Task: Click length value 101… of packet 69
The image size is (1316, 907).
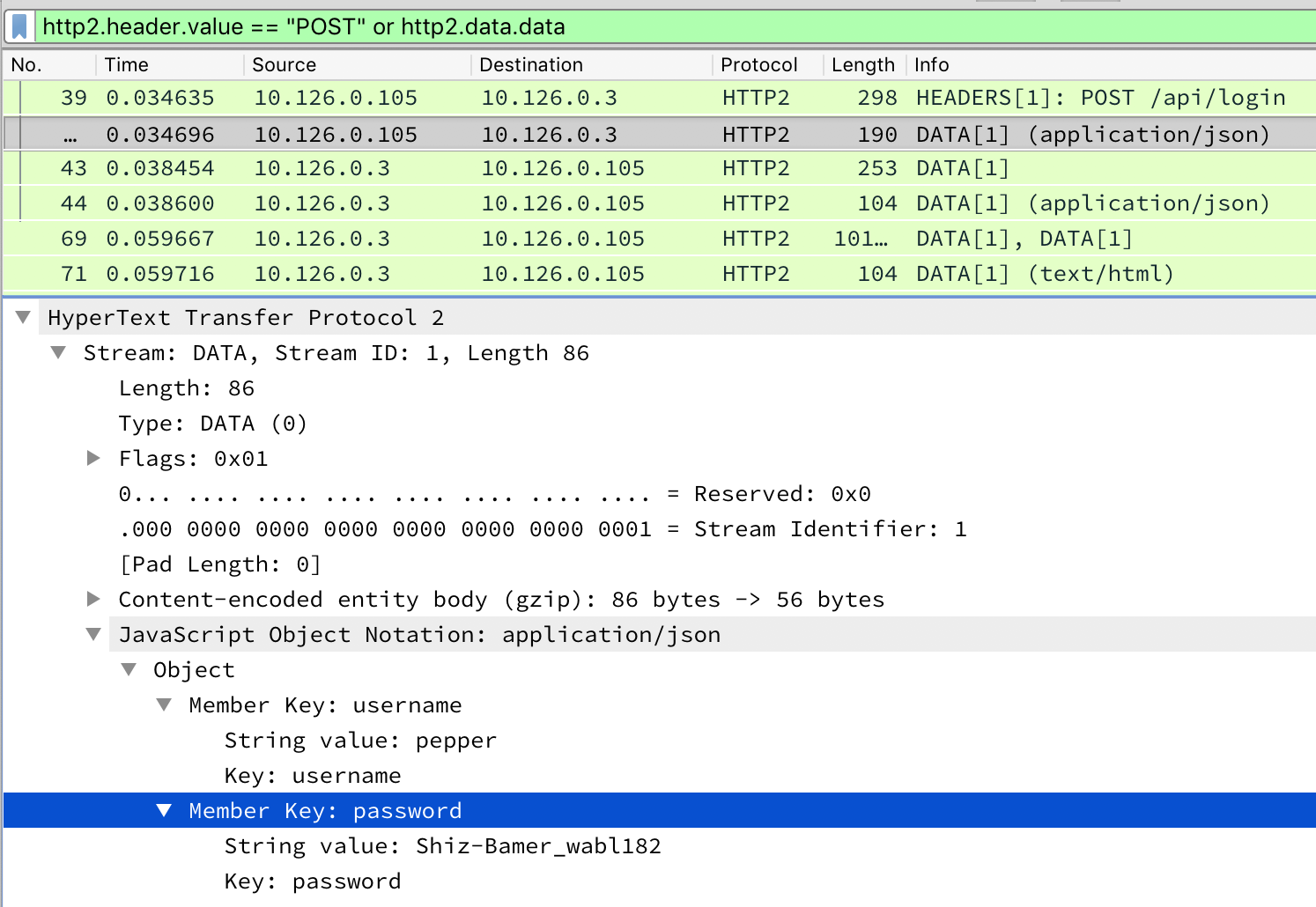Action: 861,239
